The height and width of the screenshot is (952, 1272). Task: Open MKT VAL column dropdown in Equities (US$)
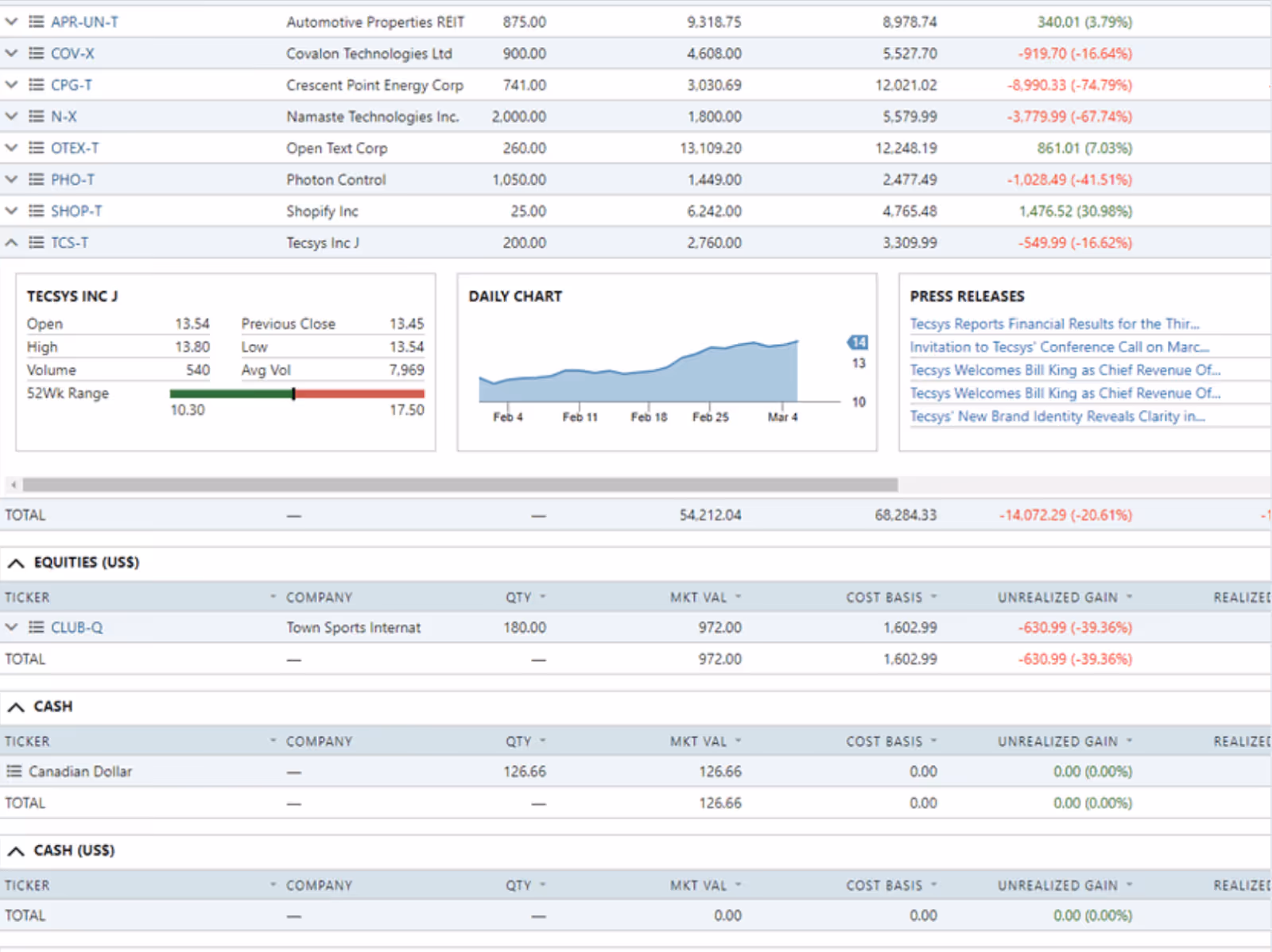pos(738,597)
